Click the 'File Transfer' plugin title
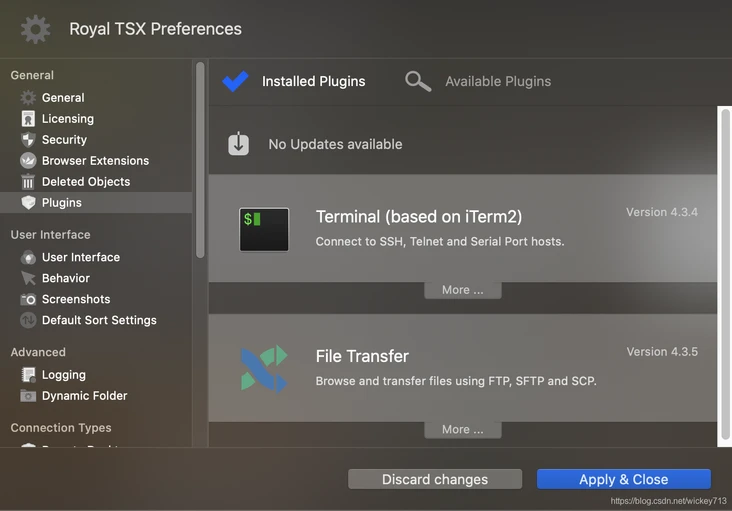The width and height of the screenshot is (732, 511). pyautogui.click(x=362, y=356)
